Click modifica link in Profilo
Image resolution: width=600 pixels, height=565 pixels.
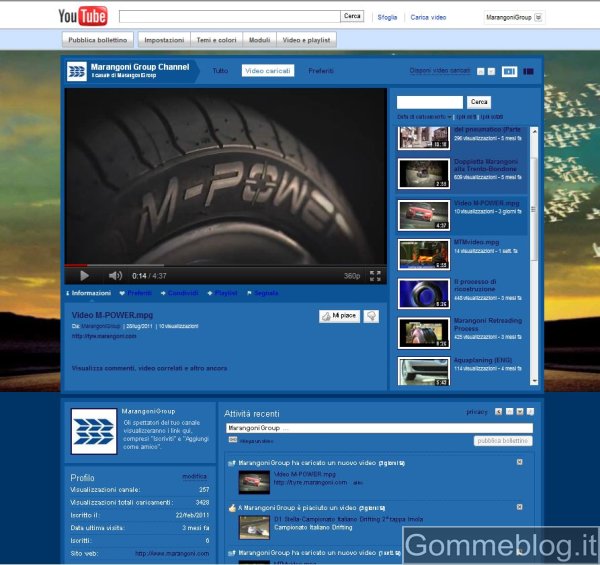(x=194, y=476)
